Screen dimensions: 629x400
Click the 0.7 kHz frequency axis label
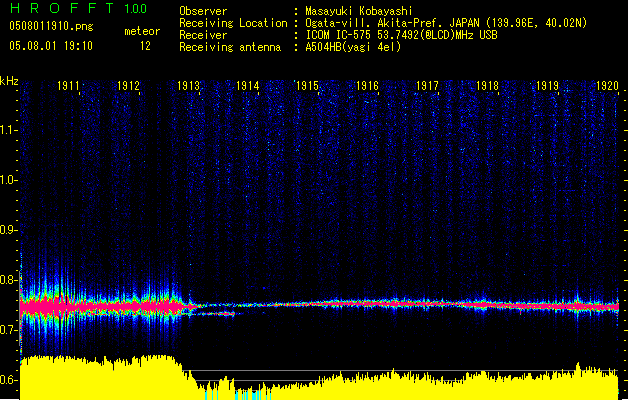pyautogui.click(x=8, y=330)
